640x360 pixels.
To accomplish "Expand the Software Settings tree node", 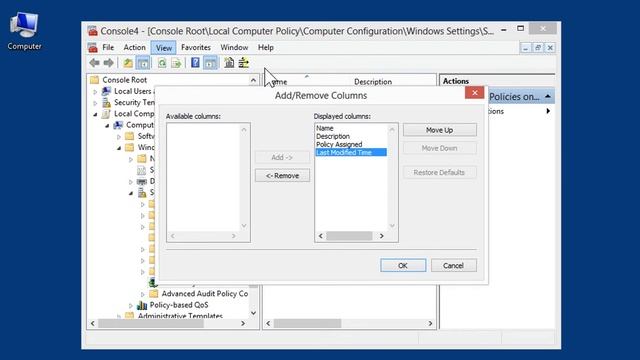I will point(119,137).
